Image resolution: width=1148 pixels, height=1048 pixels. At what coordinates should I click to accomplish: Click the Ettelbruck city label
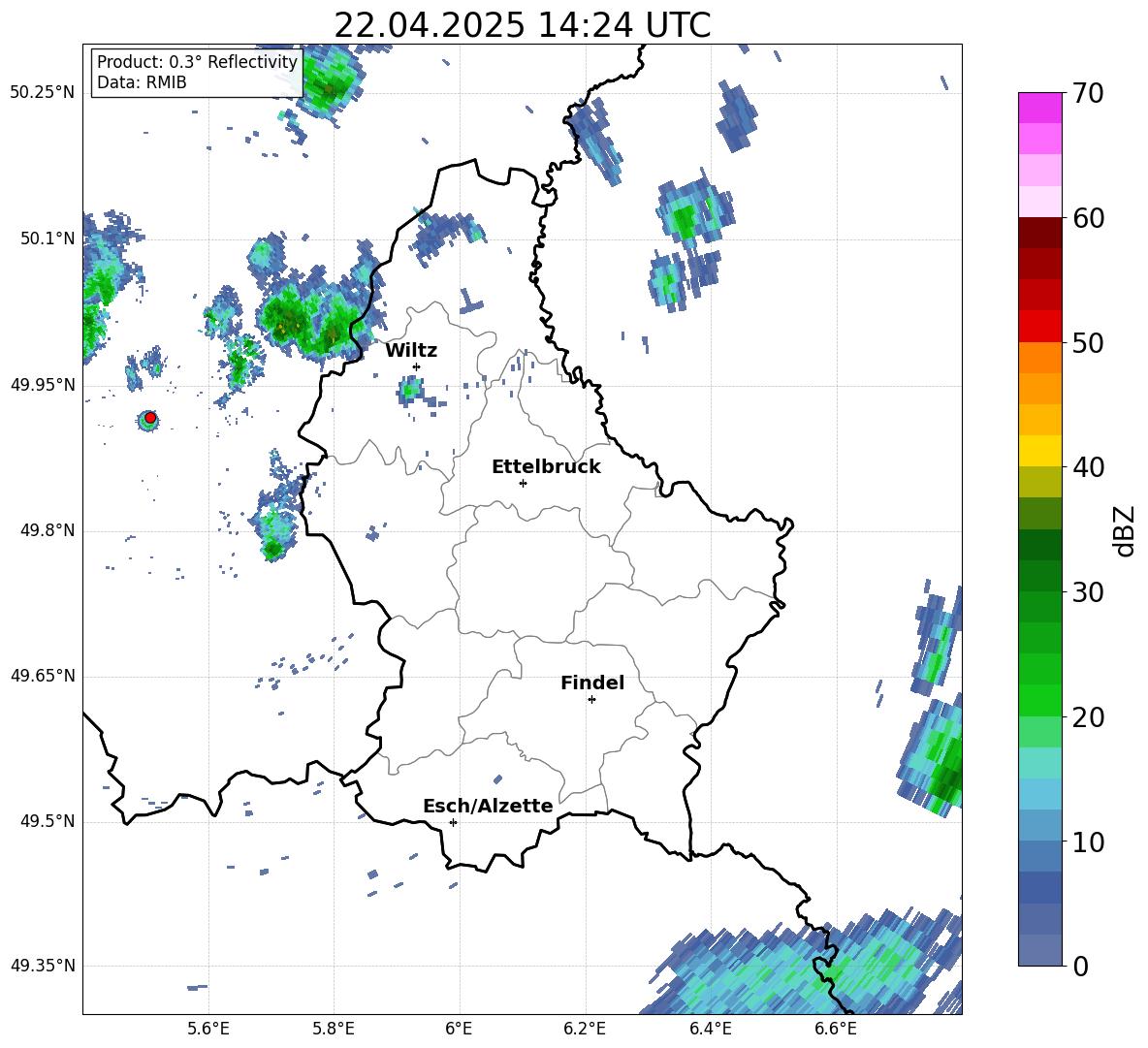pyautogui.click(x=546, y=467)
